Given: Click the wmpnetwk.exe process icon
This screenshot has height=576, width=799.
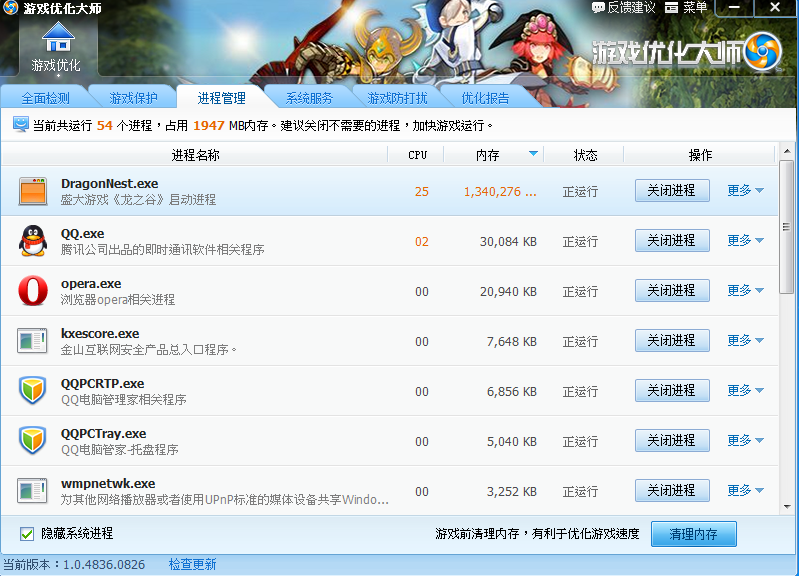Looking at the screenshot, I should [x=33, y=491].
